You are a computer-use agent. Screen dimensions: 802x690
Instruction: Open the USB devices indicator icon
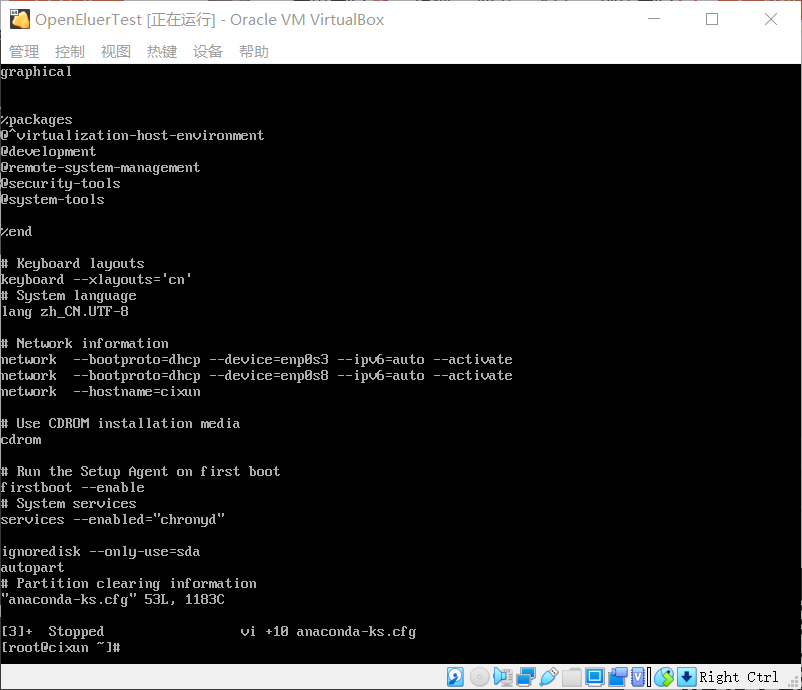(x=548, y=677)
